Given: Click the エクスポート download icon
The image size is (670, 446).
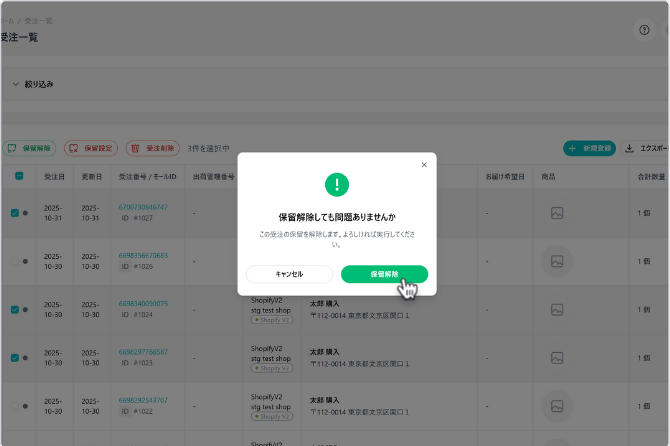Looking at the screenshot, I should point(630,148).
